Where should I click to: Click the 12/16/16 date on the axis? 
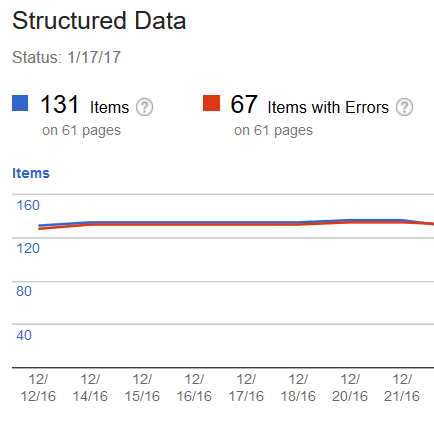point(194,388)
